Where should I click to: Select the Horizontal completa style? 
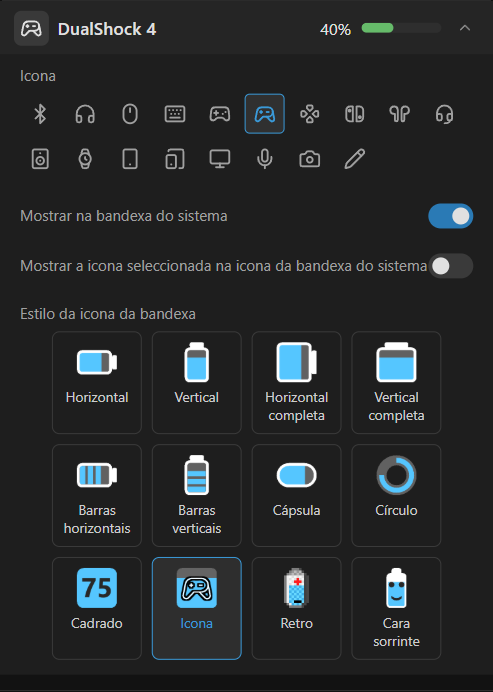click(x=297, y=383)
